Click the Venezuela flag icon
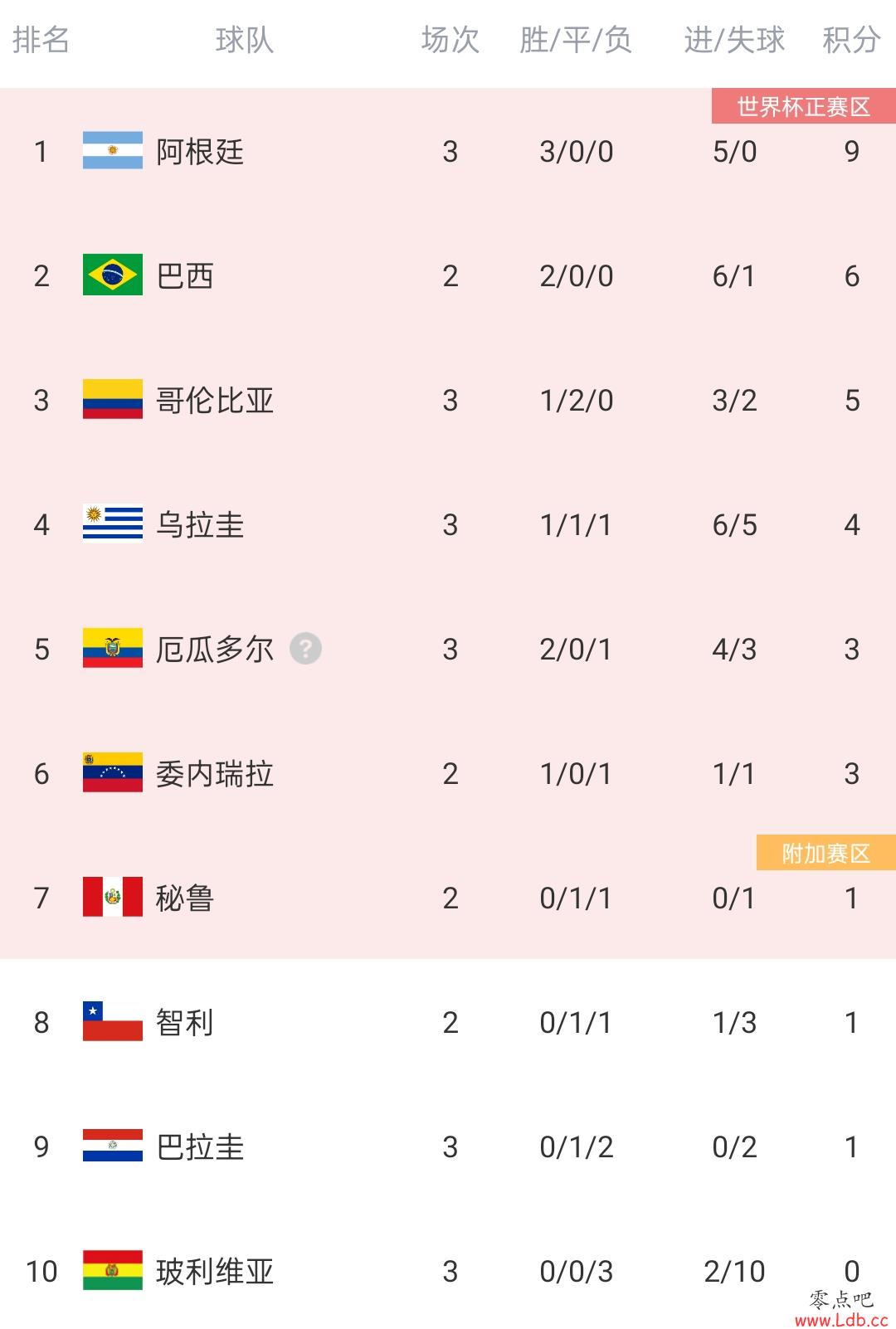 (113, 773)
